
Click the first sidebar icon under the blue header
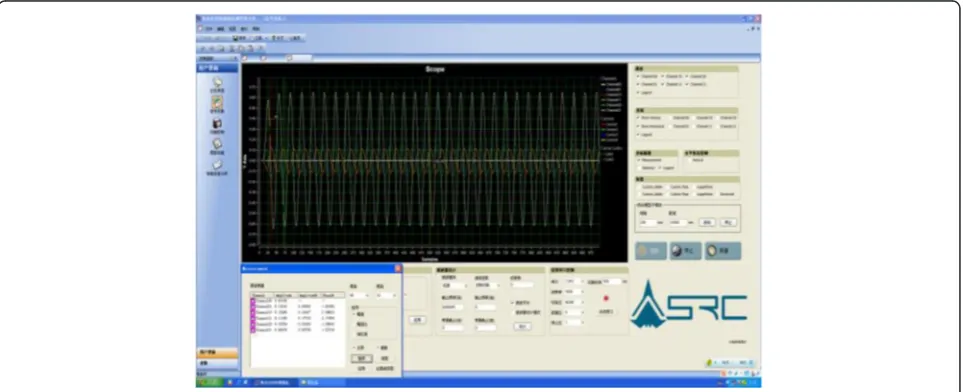click(x=217, y=81)
